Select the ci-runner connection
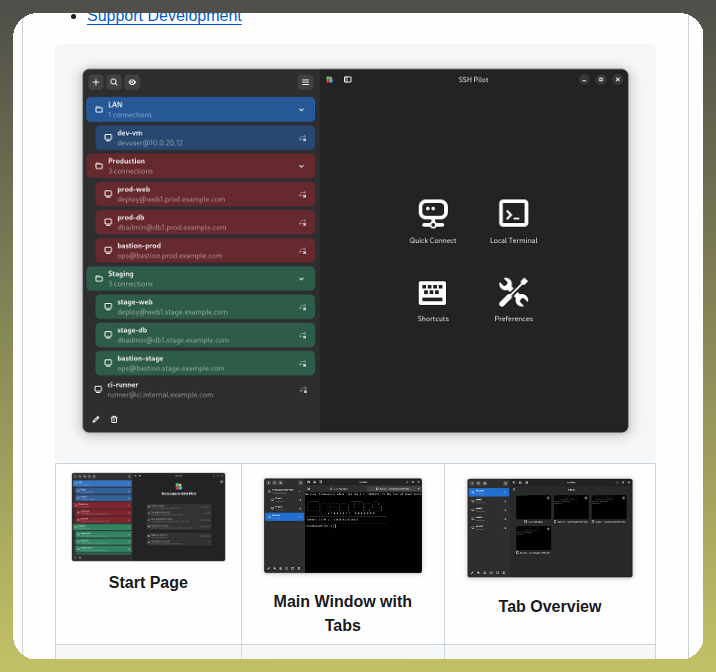The width and height of the screenshot is (716, 672). [x=201, y=389]
